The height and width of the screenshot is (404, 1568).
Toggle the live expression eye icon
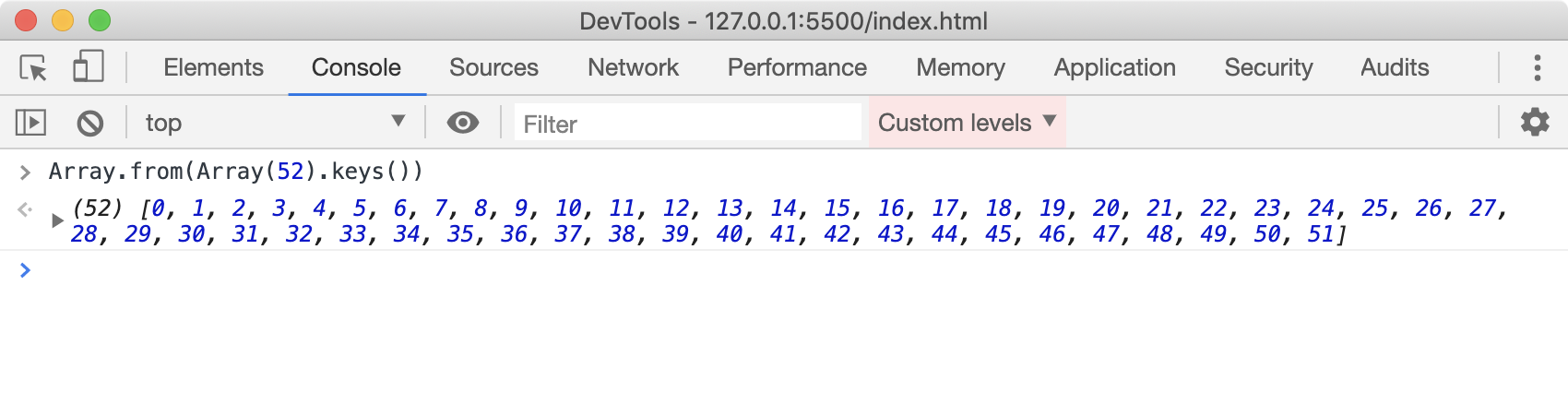point(462,123)
